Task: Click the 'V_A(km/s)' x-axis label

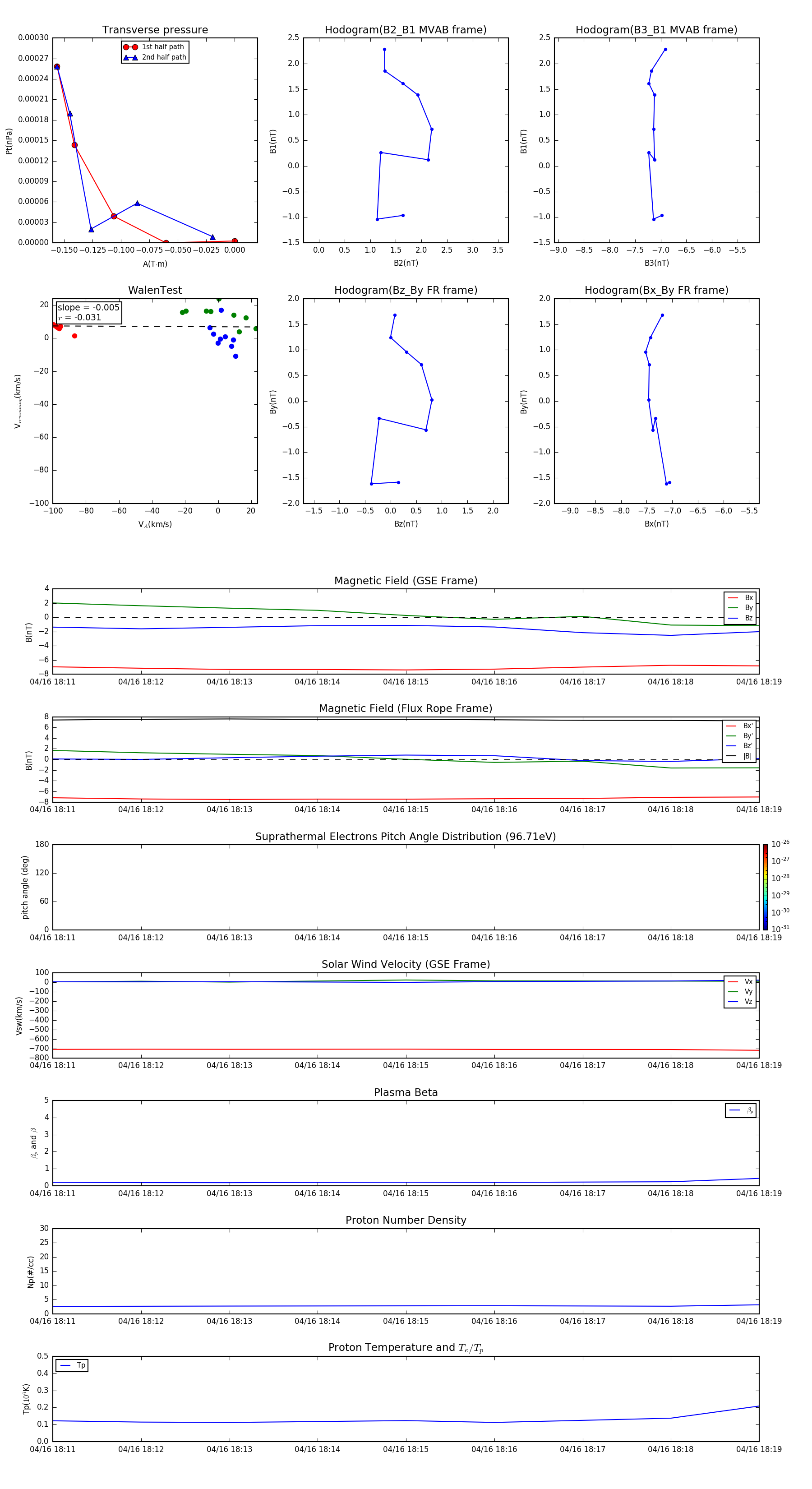Action: (x=155, y=524)
